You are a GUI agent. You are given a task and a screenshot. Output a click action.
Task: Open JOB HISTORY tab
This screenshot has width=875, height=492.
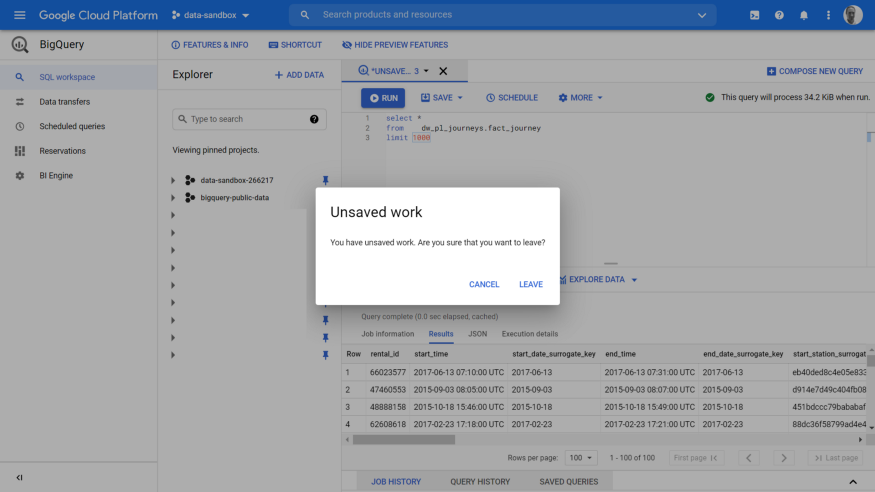pos(396,481)
